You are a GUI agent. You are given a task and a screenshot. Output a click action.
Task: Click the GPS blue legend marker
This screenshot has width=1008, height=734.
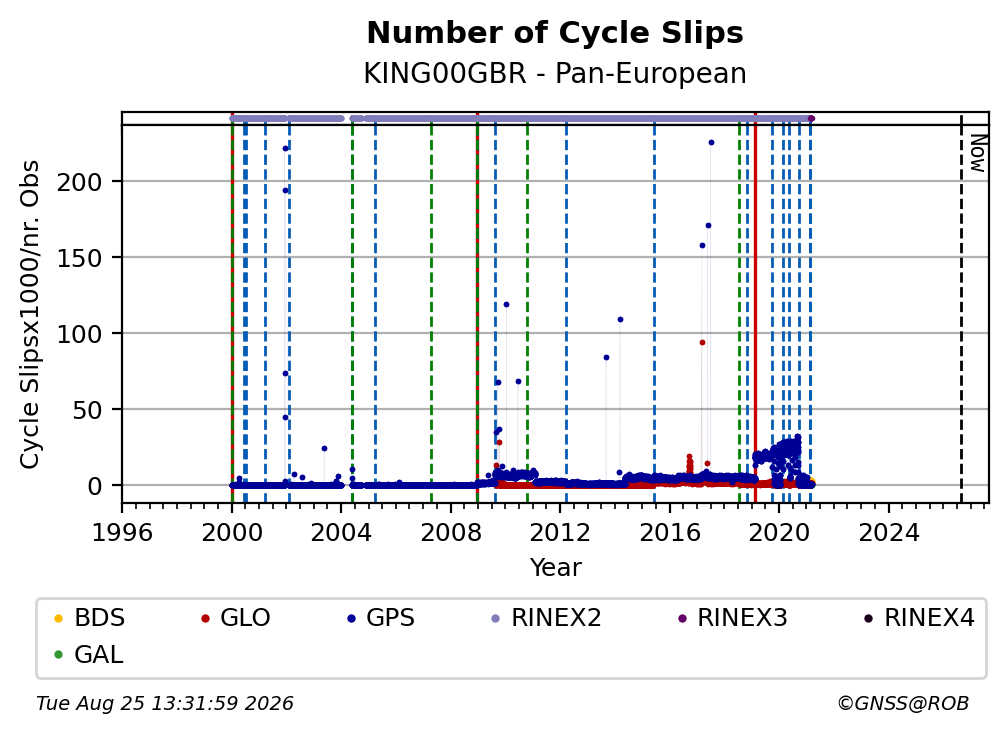351,618
